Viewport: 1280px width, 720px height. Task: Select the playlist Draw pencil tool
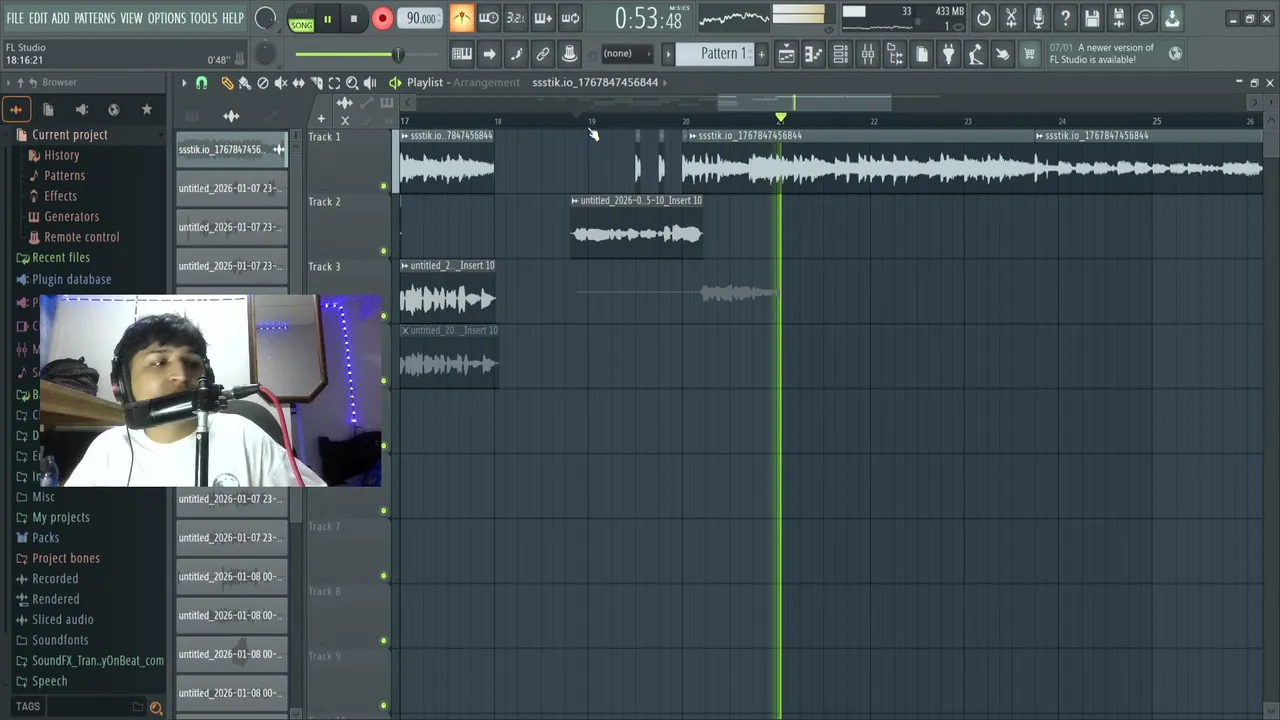(227, 83)
